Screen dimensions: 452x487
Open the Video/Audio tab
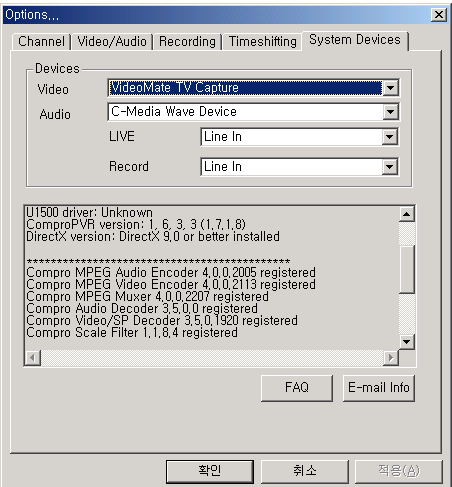(112, 42)
